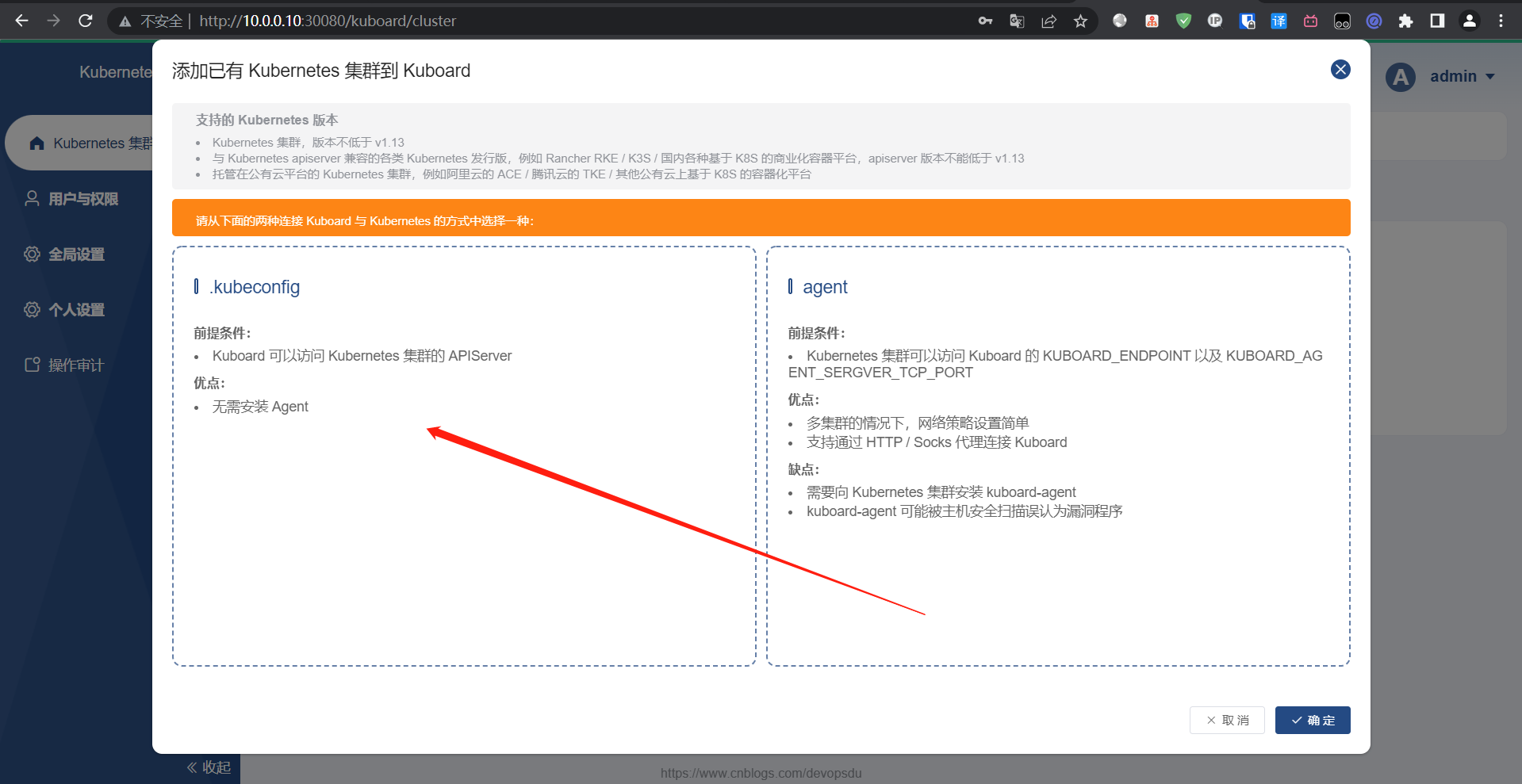Click the blue shield lock extension icon
This screenshot has width=1522, height=784.
[1247, 21]
